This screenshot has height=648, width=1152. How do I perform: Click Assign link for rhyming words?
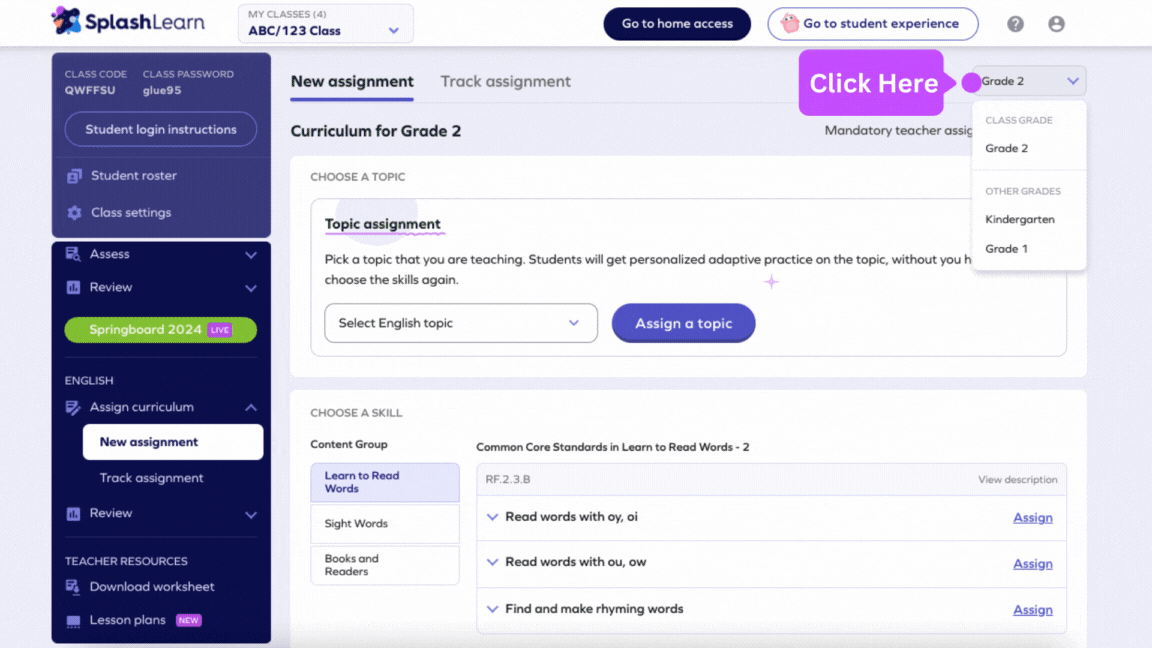pyautogui.click(x=1032, y=610)
